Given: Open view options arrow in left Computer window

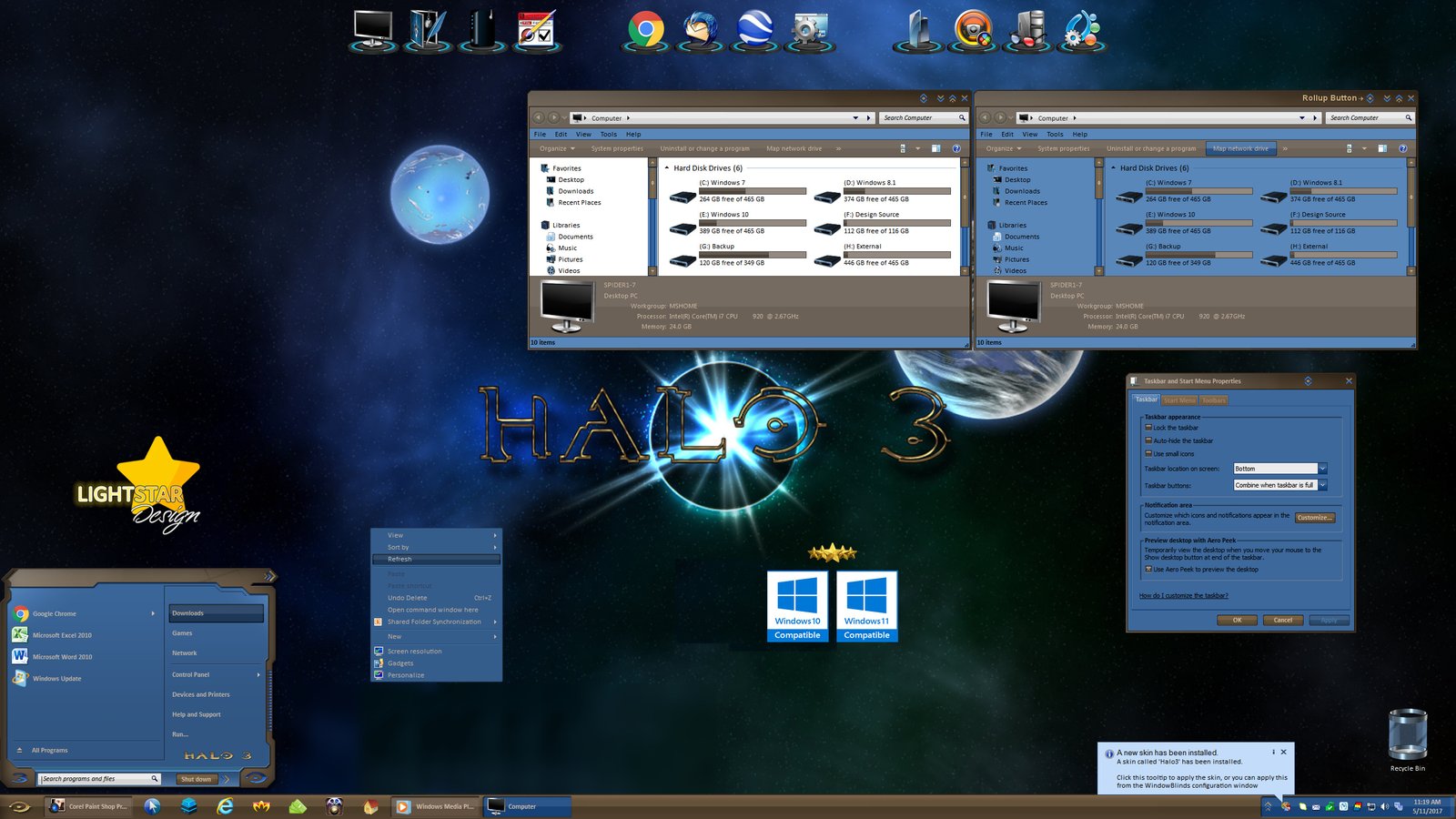Looking at the screenshot, I should click(917, 148).
